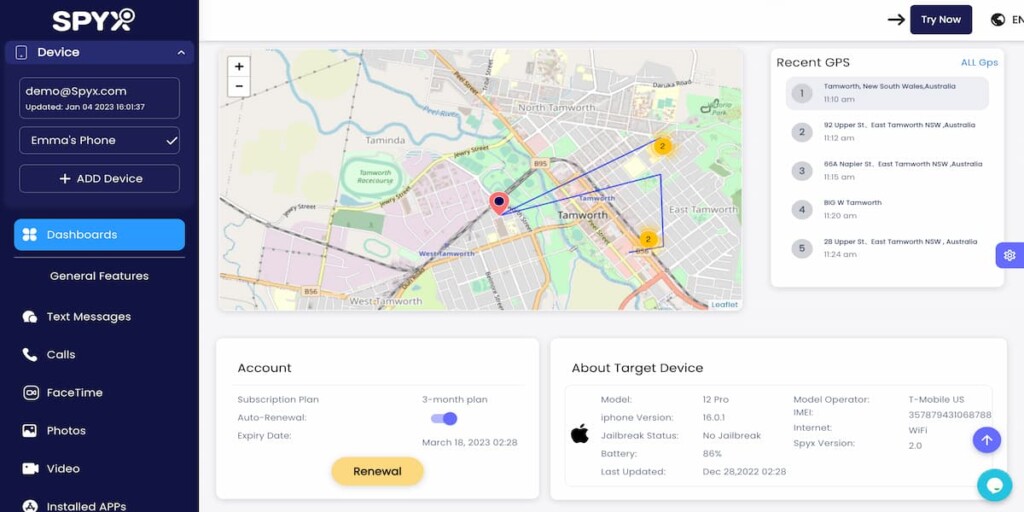Open the Video section
Image resolution: width=1024 pixels, height=512 pixels.
(x=63, y=468)
